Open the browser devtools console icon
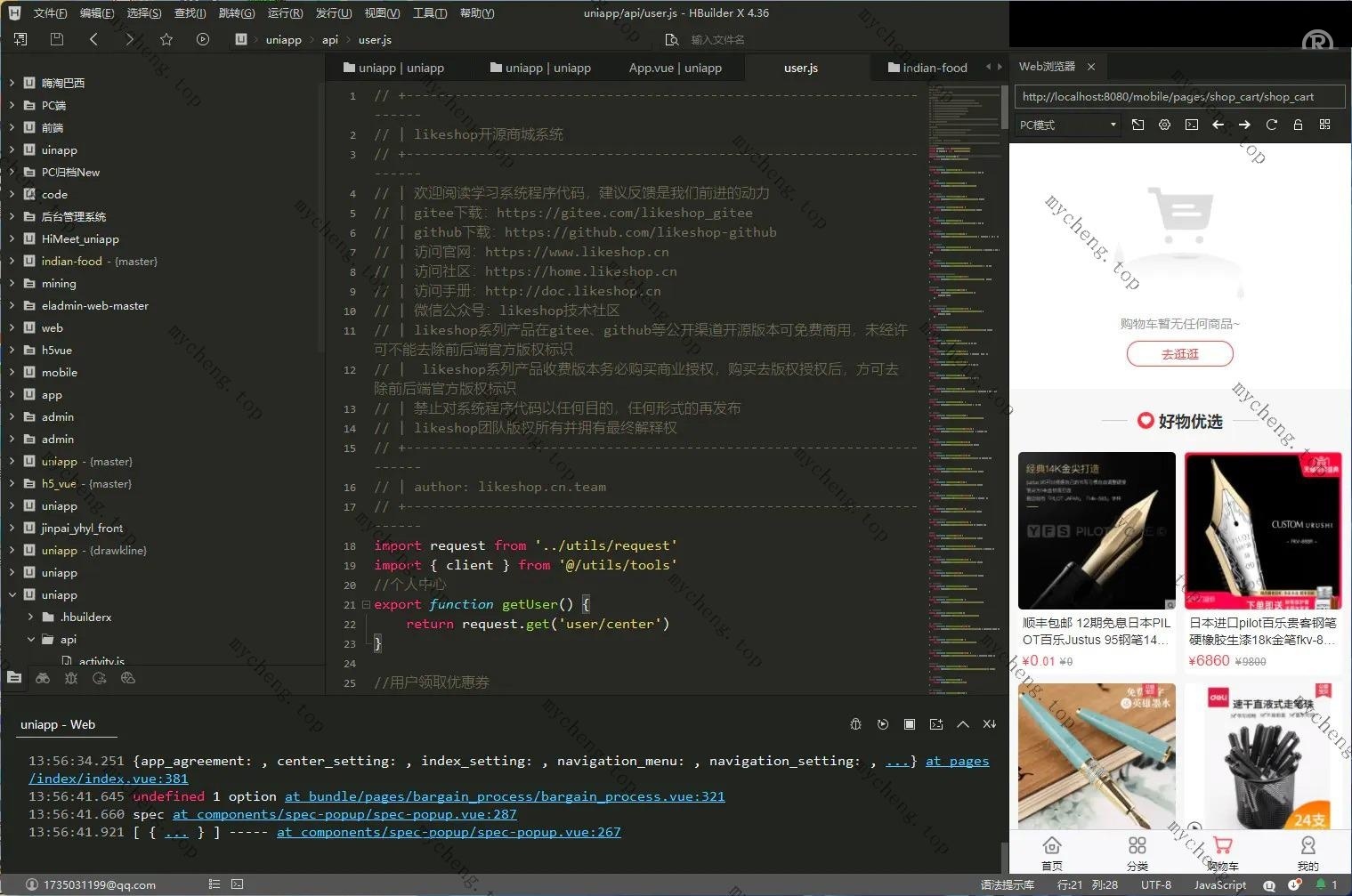1352x896 pixels. 1191,125
